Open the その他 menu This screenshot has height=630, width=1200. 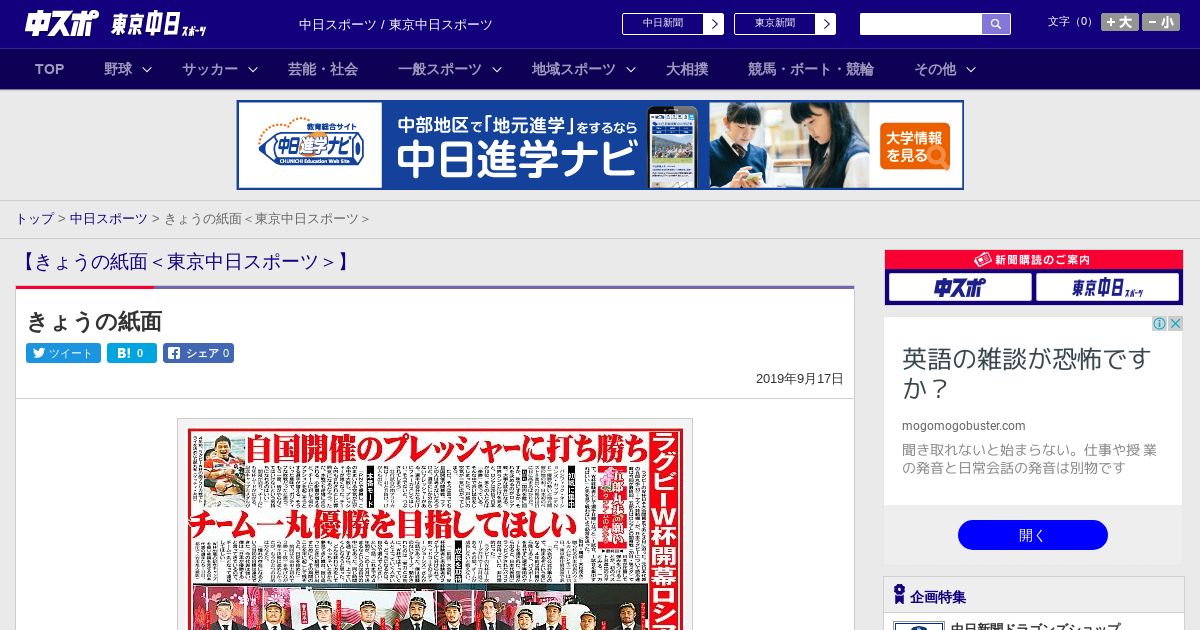pos(935,69)
